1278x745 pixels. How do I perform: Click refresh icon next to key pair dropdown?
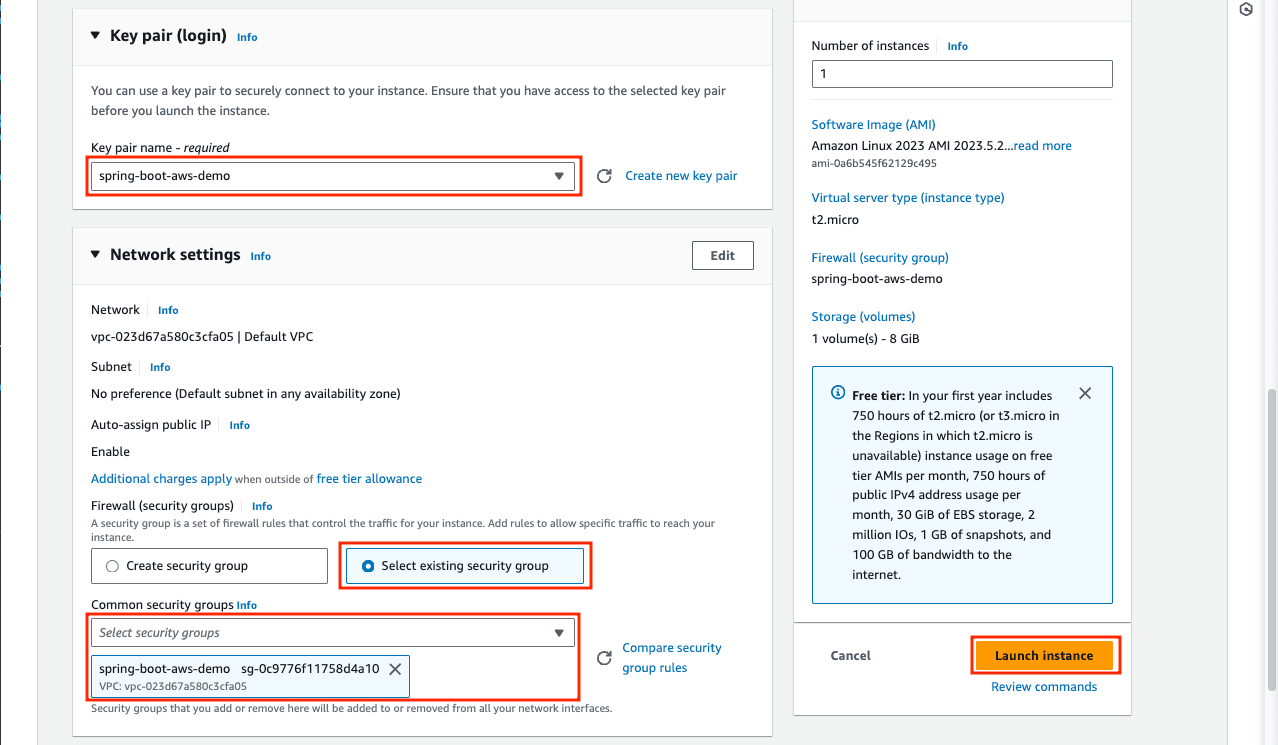(604, 176)
